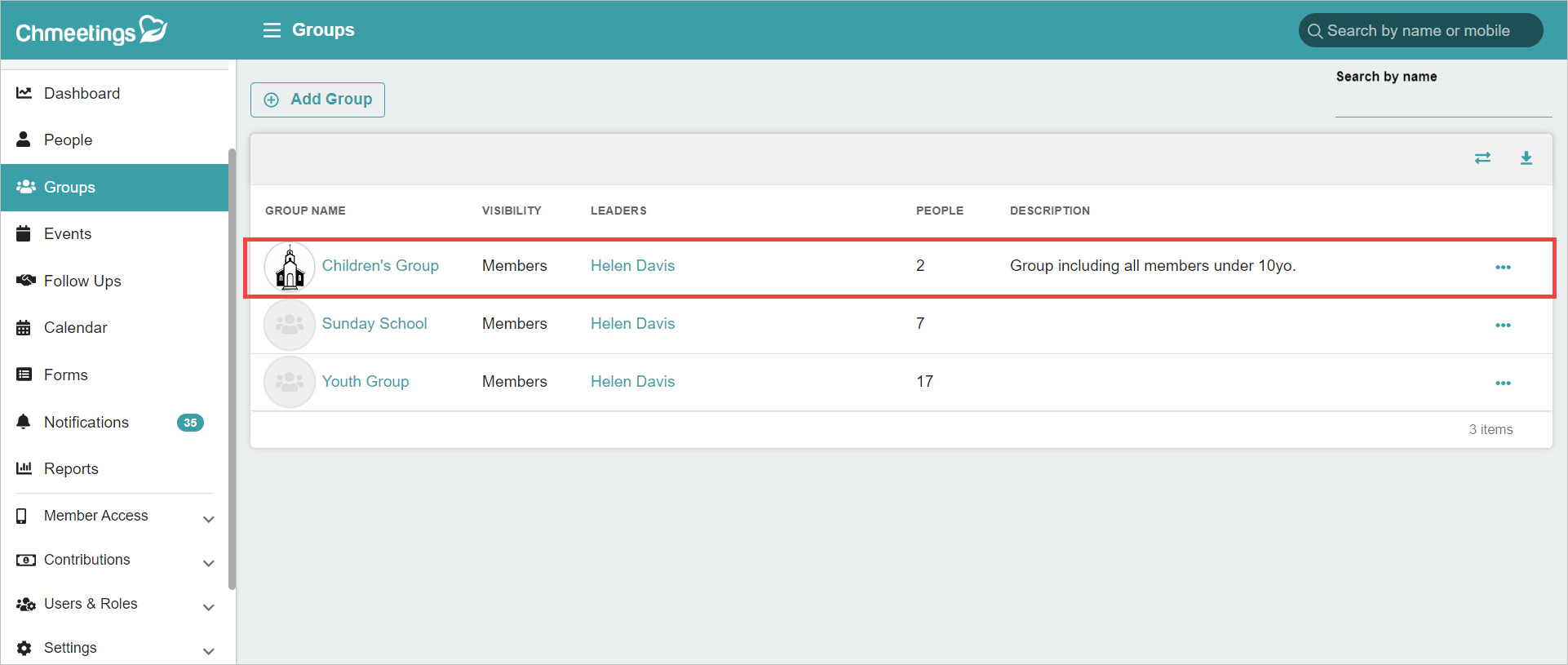
Task: Click the Sunday School group avatar
Action: 290,325
